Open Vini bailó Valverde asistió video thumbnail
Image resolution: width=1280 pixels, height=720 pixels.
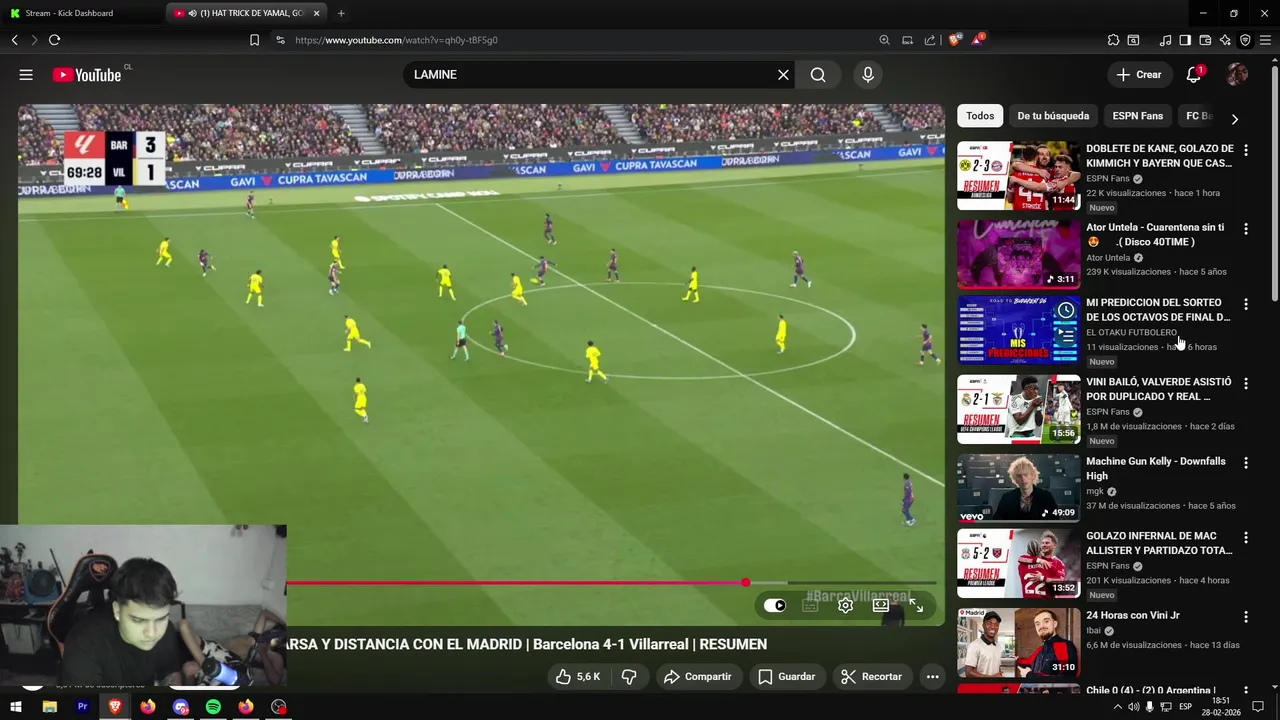[1018, 409]
